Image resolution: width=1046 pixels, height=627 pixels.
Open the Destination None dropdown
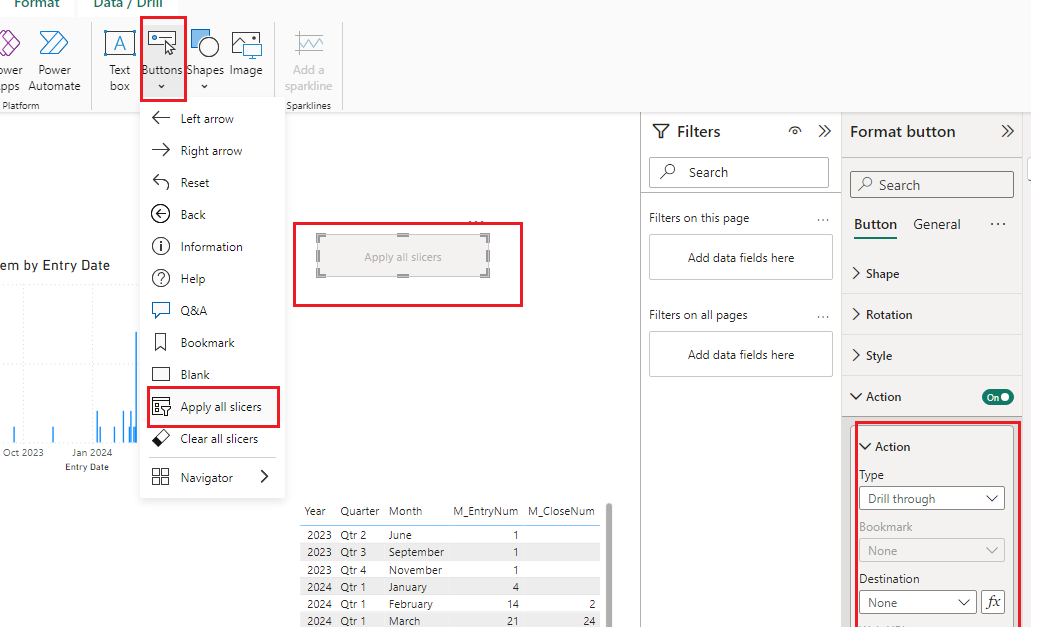pyautogui.click(x=918, y=602)
